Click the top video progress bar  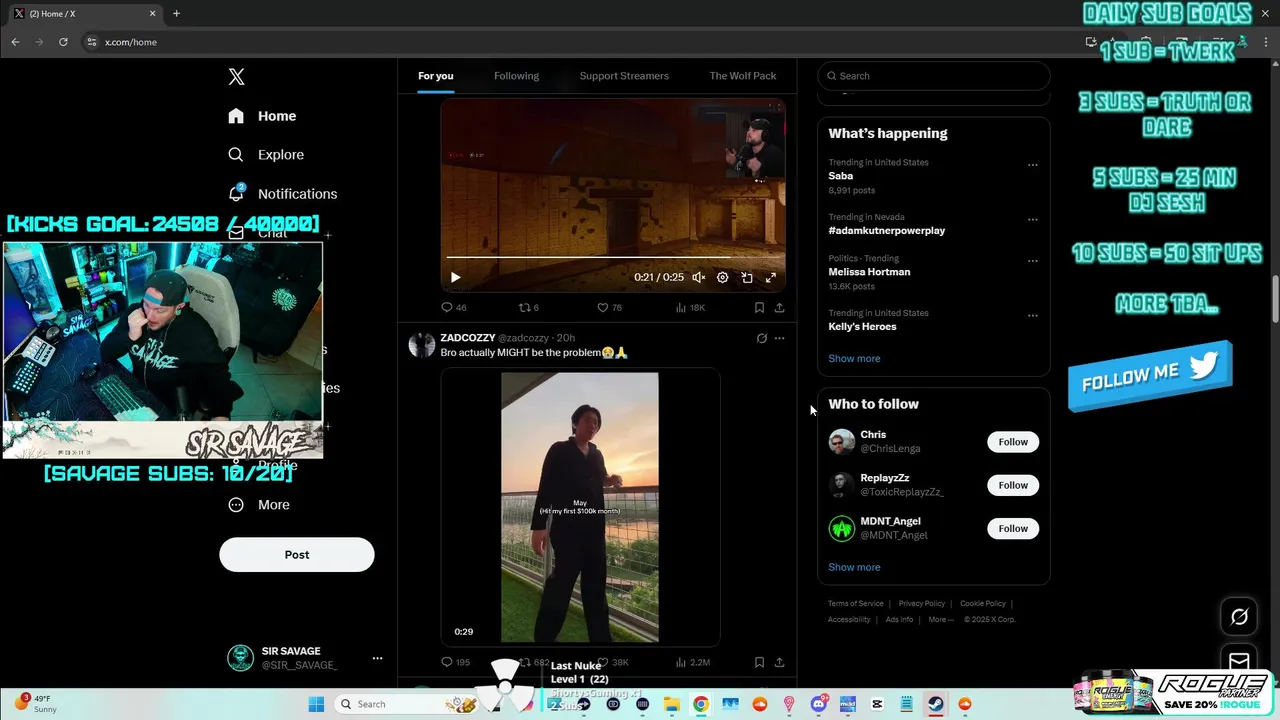[x=613, y=257]
